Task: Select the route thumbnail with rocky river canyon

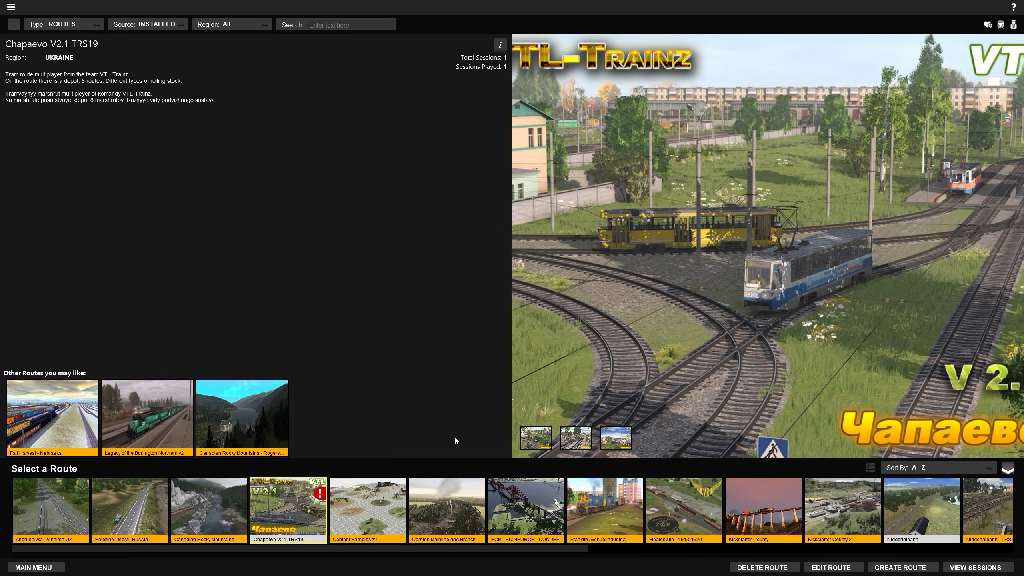Action: [x=209, y=510]
